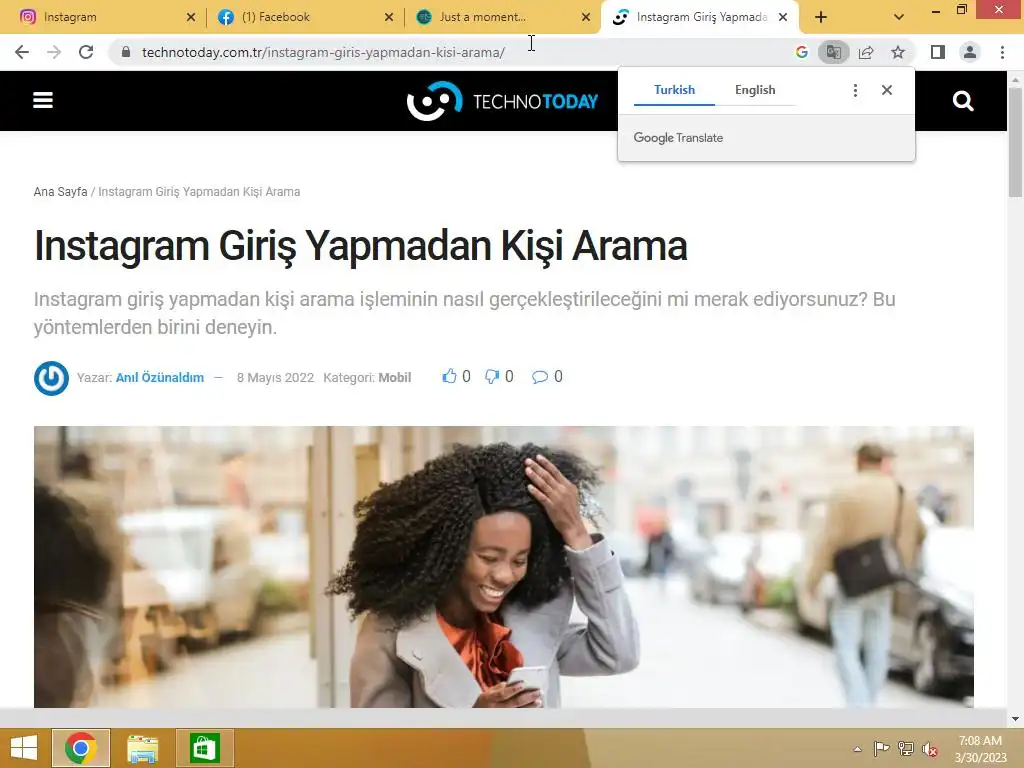
Task: Open the Store app from taskbar
Action: point(204,748)
